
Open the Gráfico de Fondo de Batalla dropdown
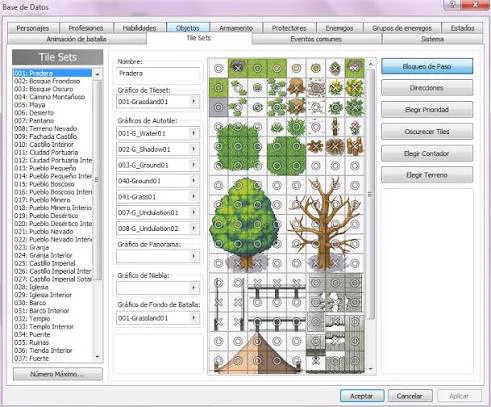pyautogui.click(x=194, y=318)
